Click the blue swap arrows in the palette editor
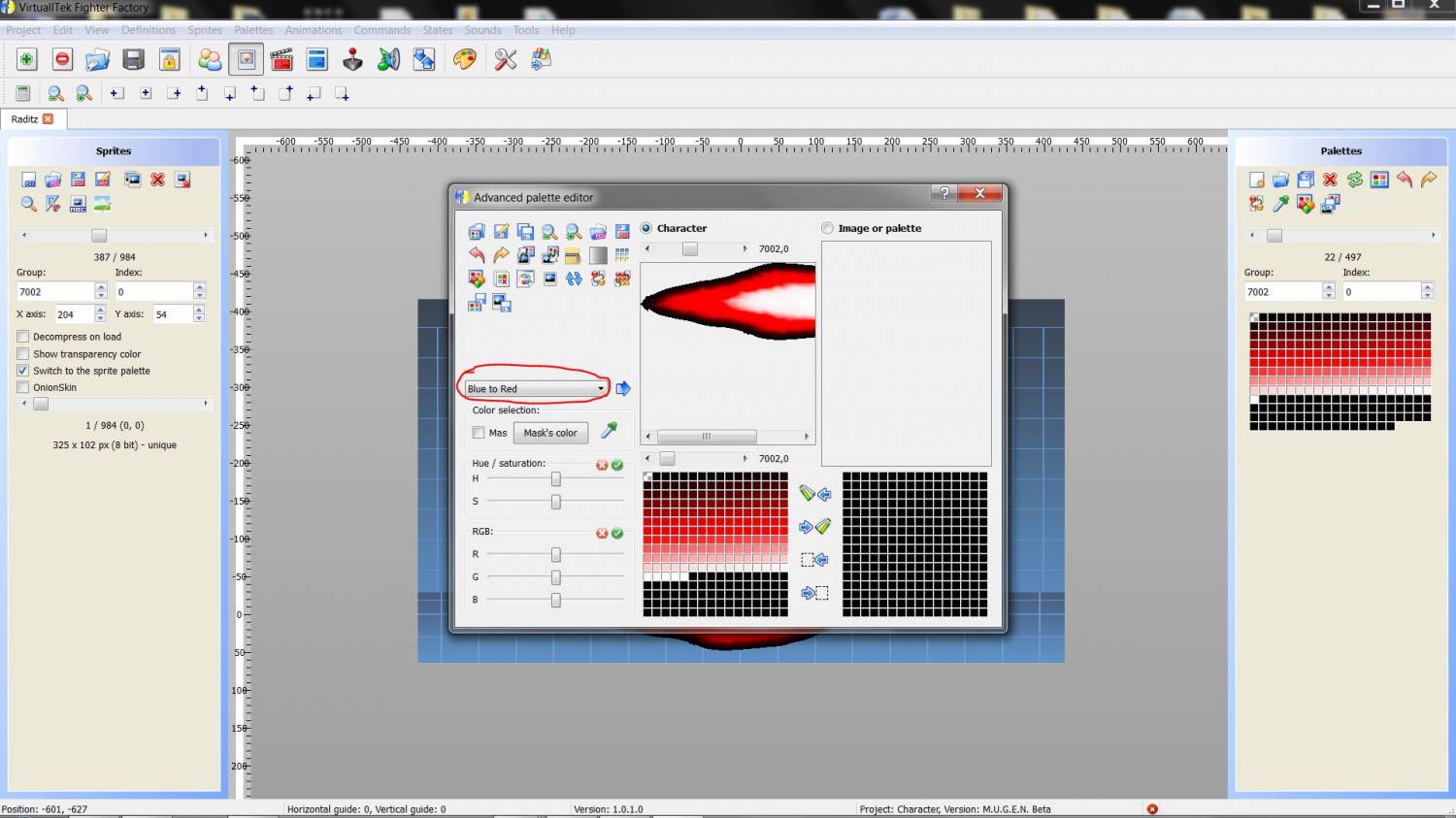Screen dimensions: 1456x818 [x=574, y=278]
